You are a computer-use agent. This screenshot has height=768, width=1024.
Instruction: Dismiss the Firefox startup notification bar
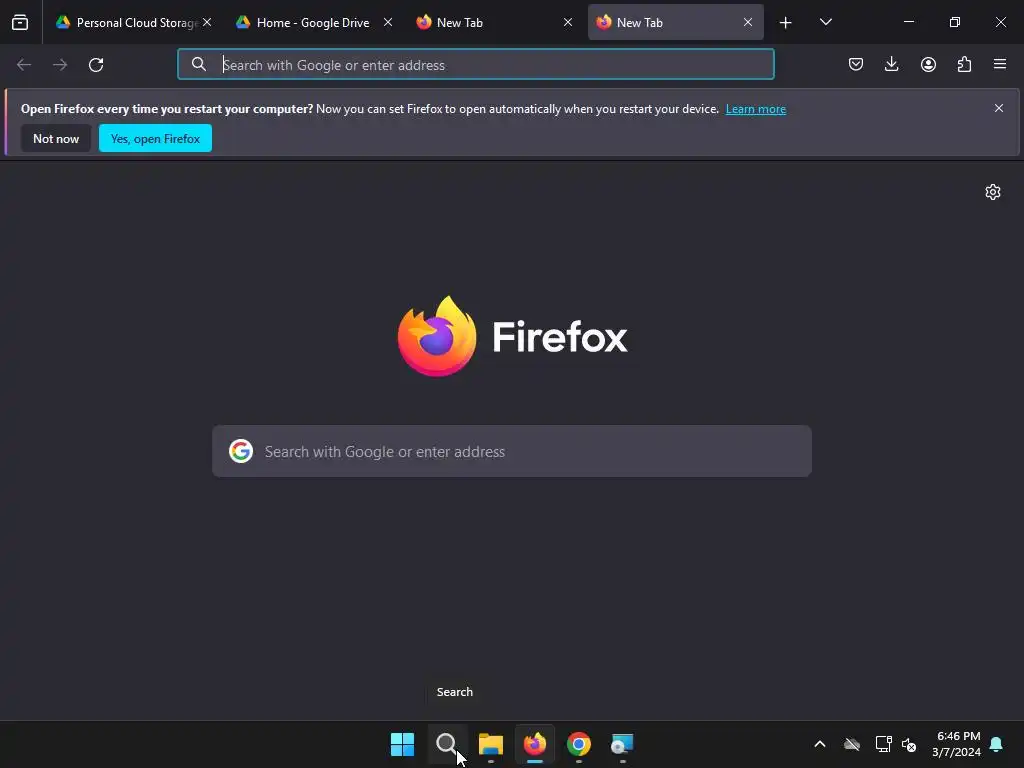pos(999,108)
